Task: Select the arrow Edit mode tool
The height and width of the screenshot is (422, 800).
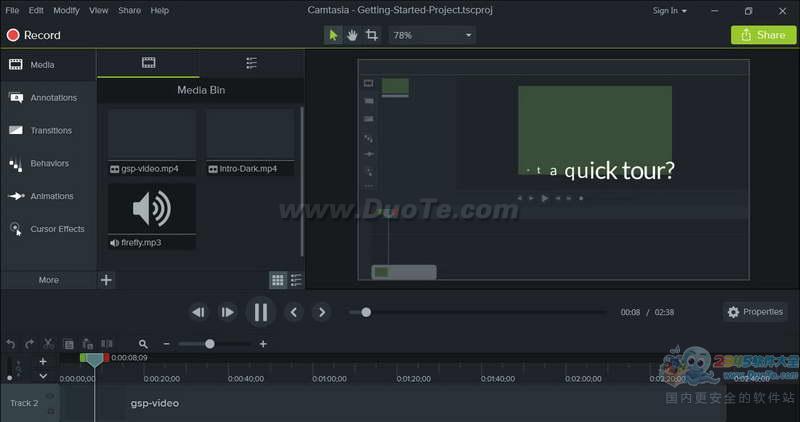Action: point(333,35)
